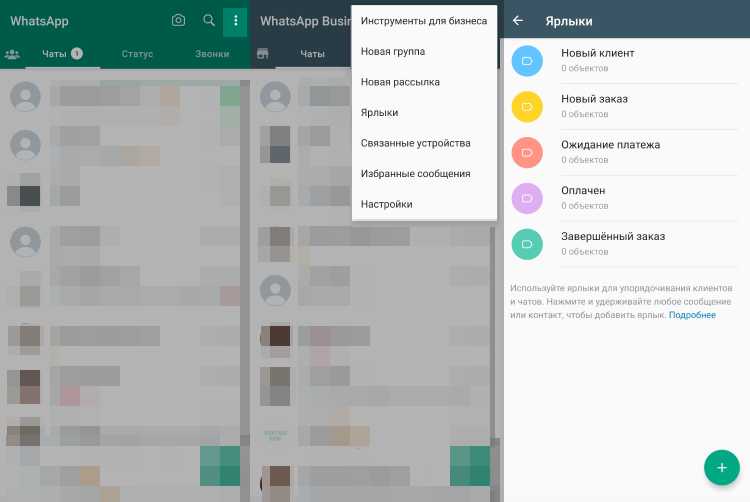
Task: Open the Новый заказ label
Action: pyautogui.click(x=627, y=107)
